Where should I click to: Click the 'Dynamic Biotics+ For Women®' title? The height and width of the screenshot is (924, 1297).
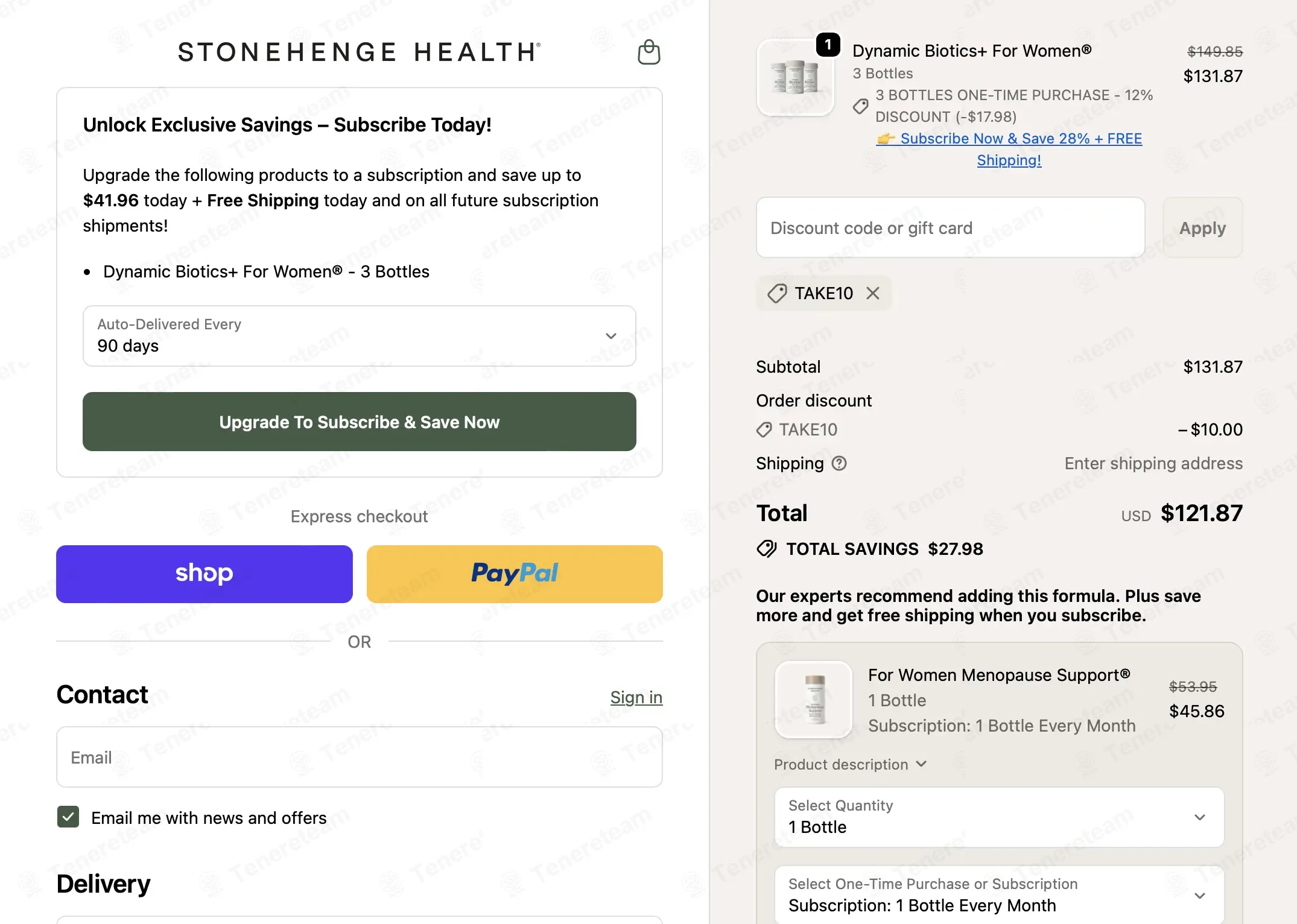[x=972, y=51]
